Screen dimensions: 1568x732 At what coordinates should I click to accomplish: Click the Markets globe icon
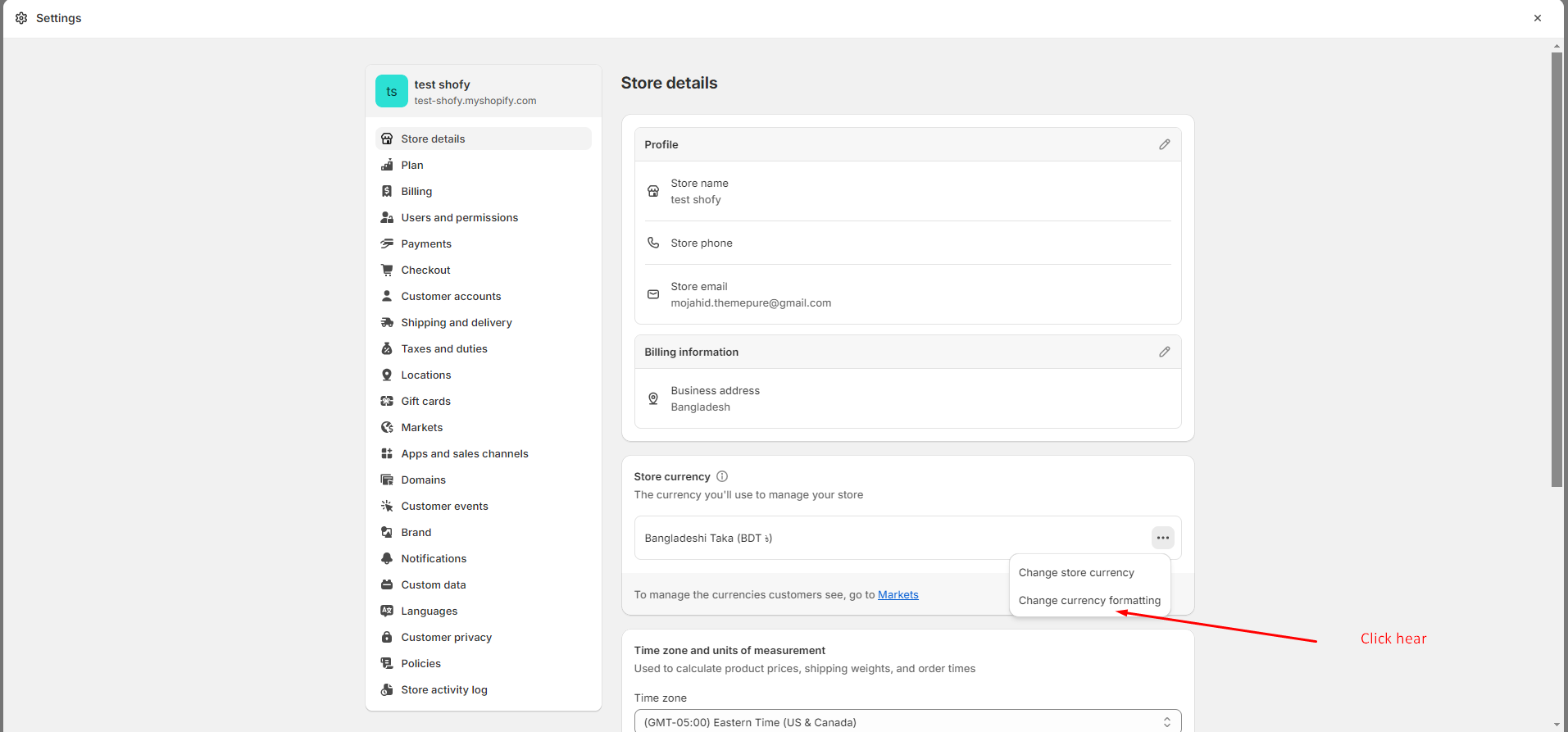click(x=387, y=427)
